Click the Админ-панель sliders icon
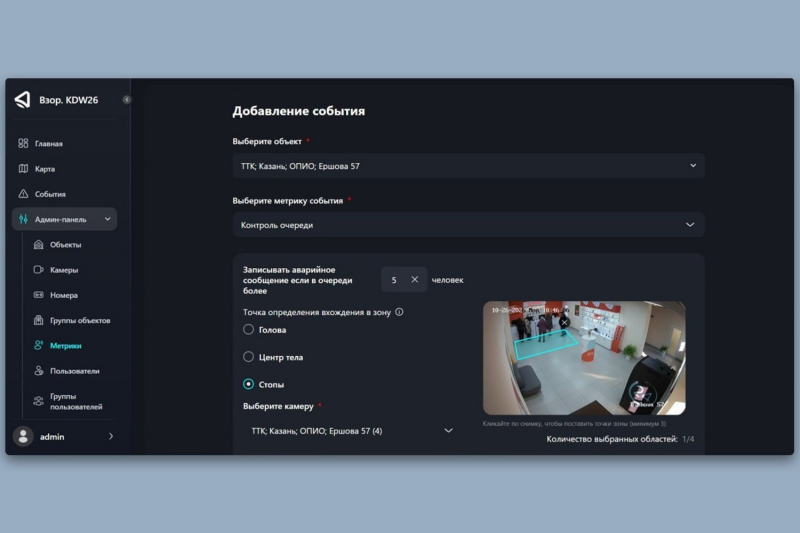The height and width of the screenshot is (533, 800). [x=23, y=219]
